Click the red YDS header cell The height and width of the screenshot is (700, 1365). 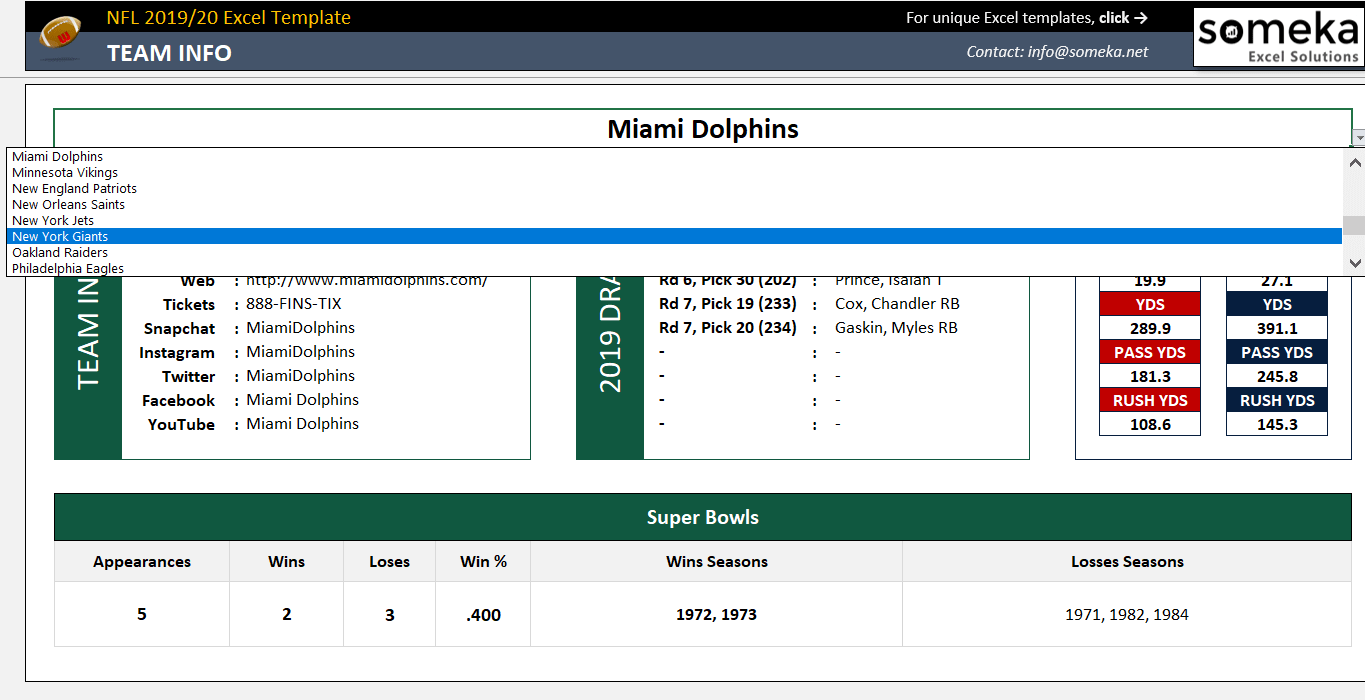click(1150, 305)
